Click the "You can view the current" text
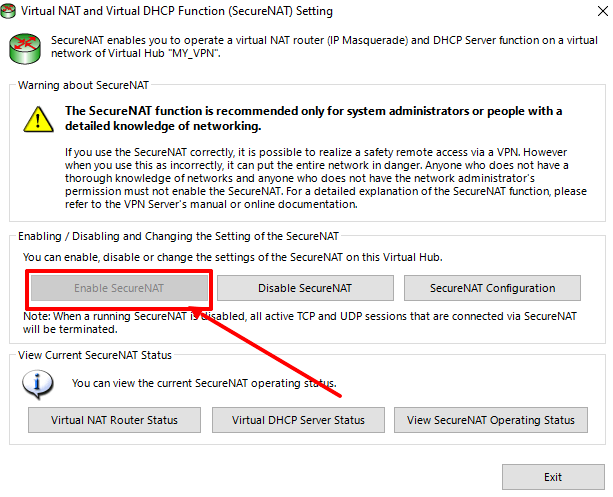Image resolution: width=613 pixels, height=497 pixels. 204,382
